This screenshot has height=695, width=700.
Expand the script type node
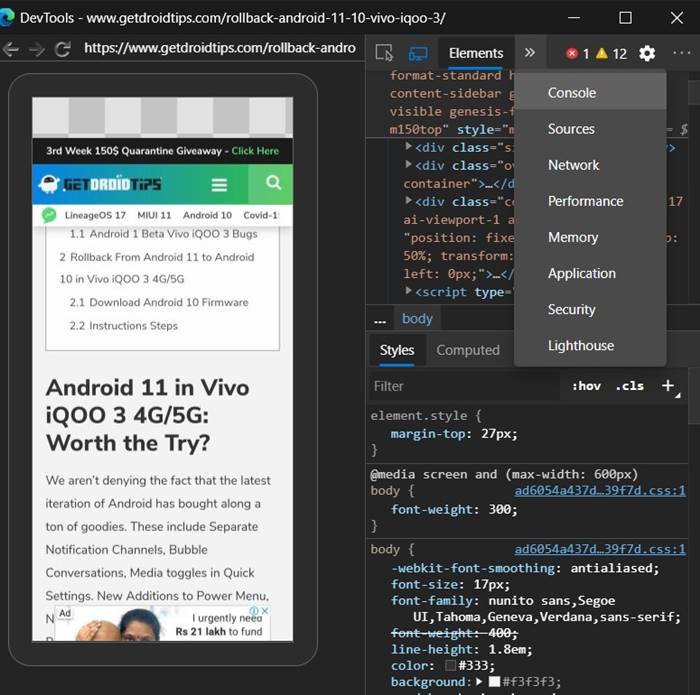tap(408, 291)
